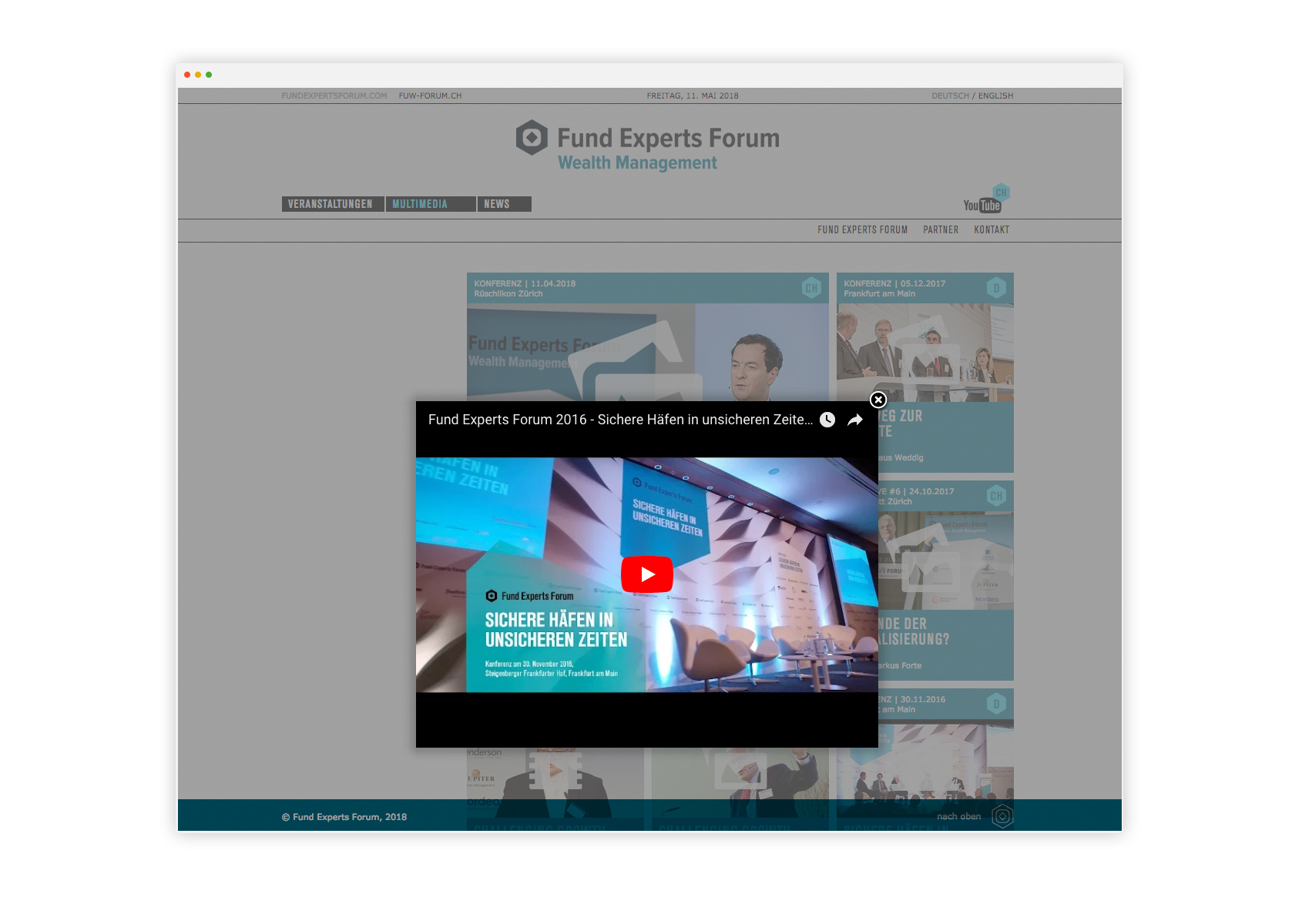Screen dimensions: 1302x924
Task: Switch language to Deutsch
Action: click(950, 95)
